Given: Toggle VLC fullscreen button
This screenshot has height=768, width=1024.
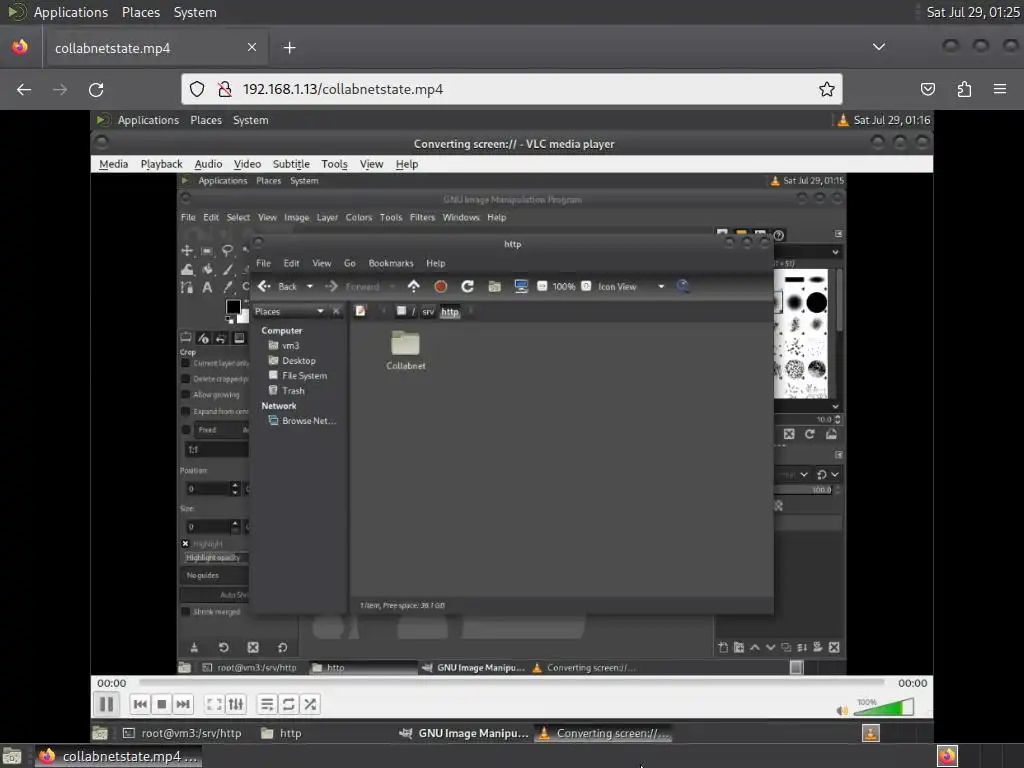Looking at the screenshot, I should pos(214,704).
